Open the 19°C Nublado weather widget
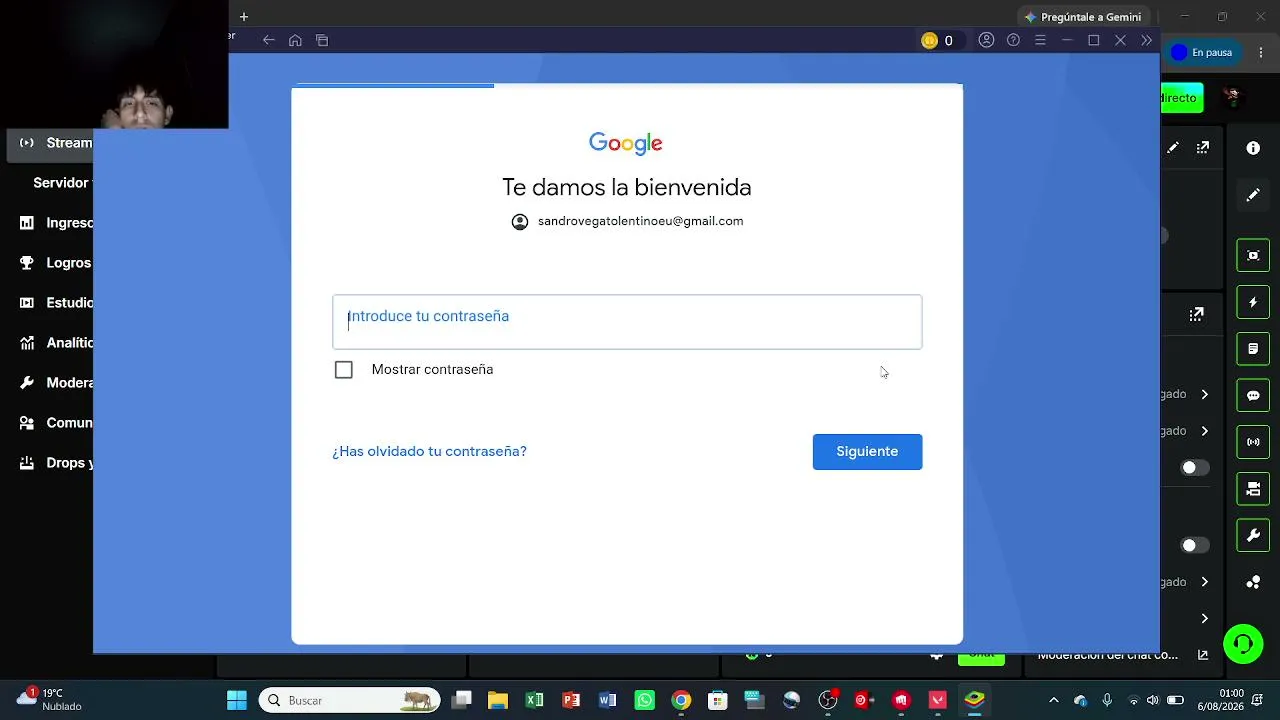This screenshot has width=1280, height=720. pyautogui.click(x=50, y=699)
